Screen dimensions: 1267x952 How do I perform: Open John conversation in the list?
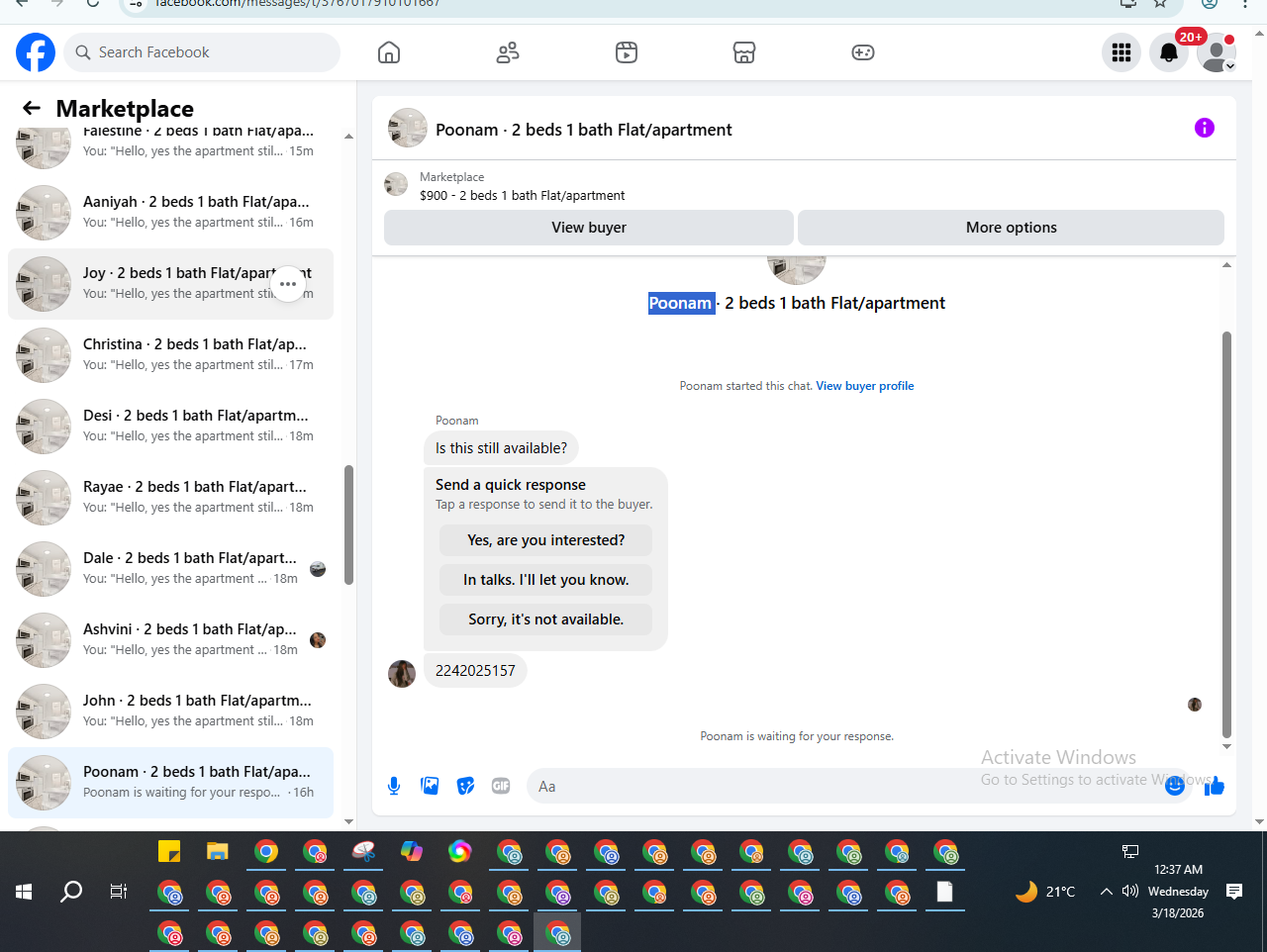tap(170, 712)
